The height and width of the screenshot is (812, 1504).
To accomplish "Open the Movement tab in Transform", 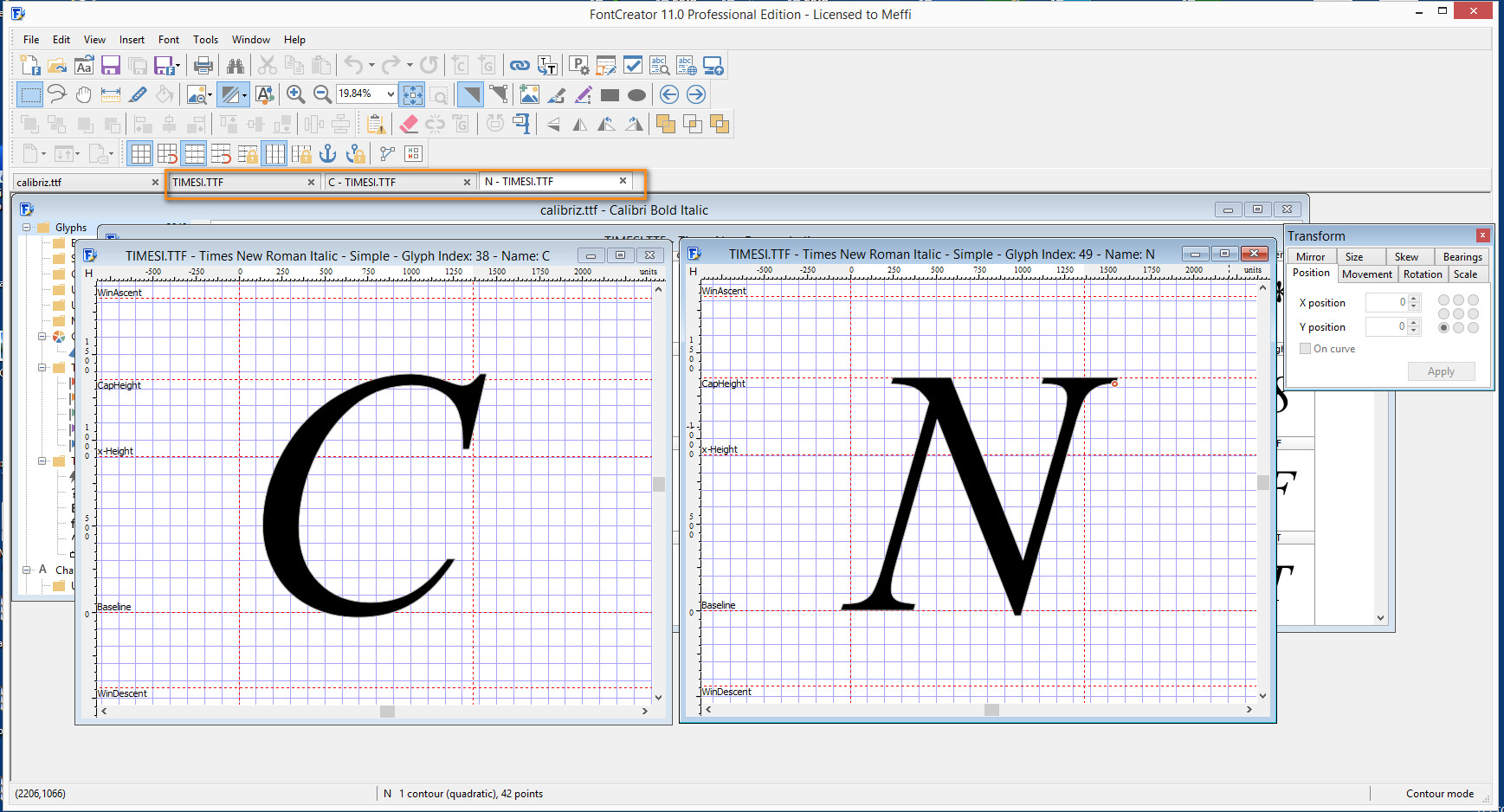I will click(1367, 274).
